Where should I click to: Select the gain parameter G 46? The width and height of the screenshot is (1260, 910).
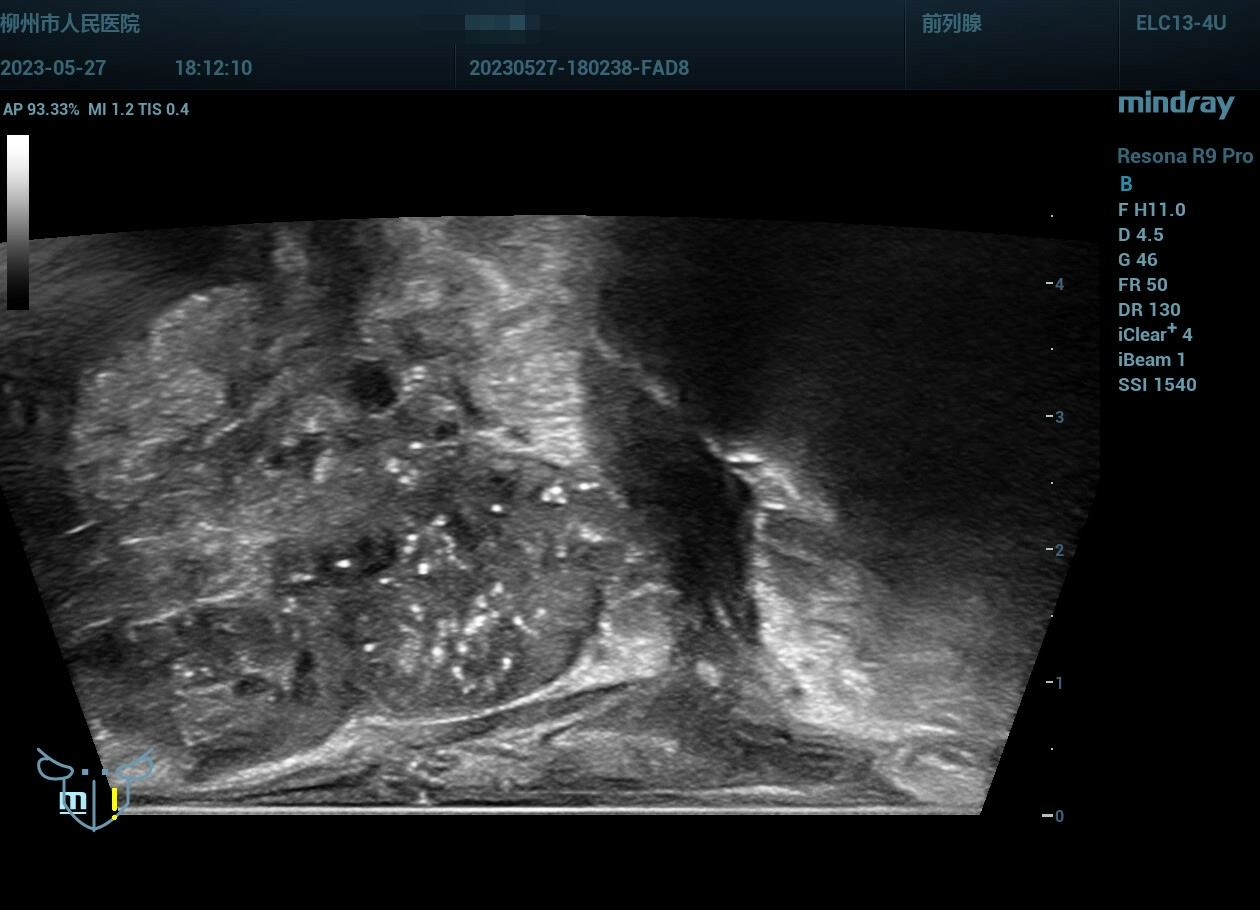tap(1140, 260)
